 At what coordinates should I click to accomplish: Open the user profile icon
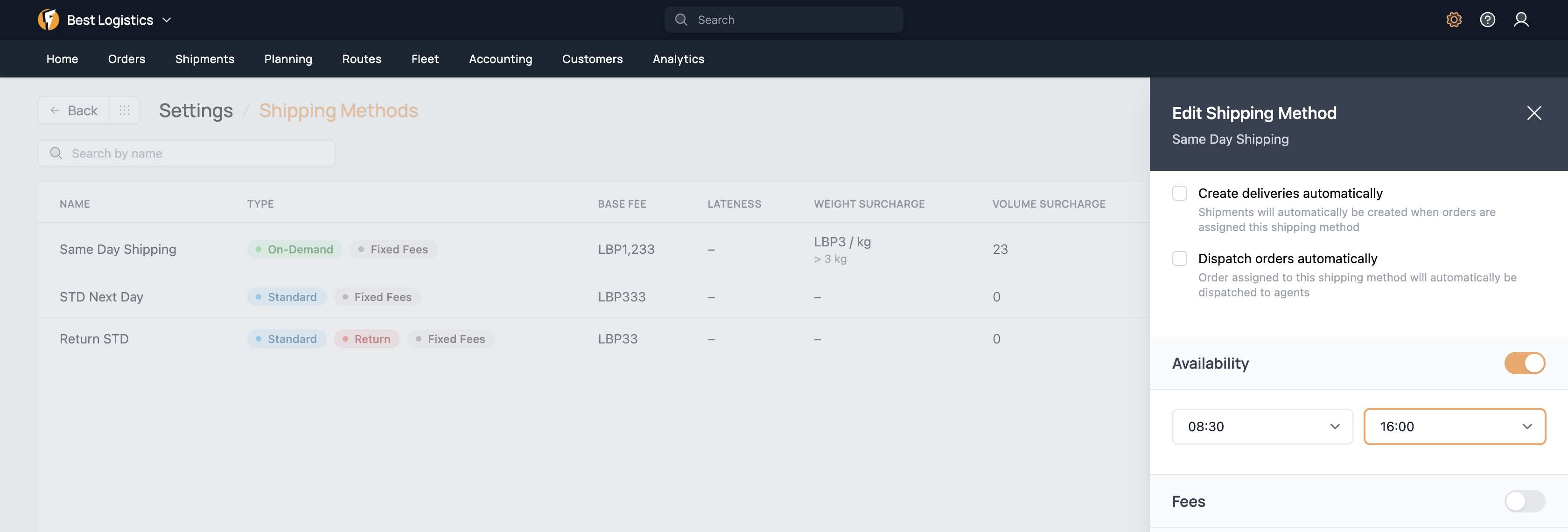(1520, 20)
